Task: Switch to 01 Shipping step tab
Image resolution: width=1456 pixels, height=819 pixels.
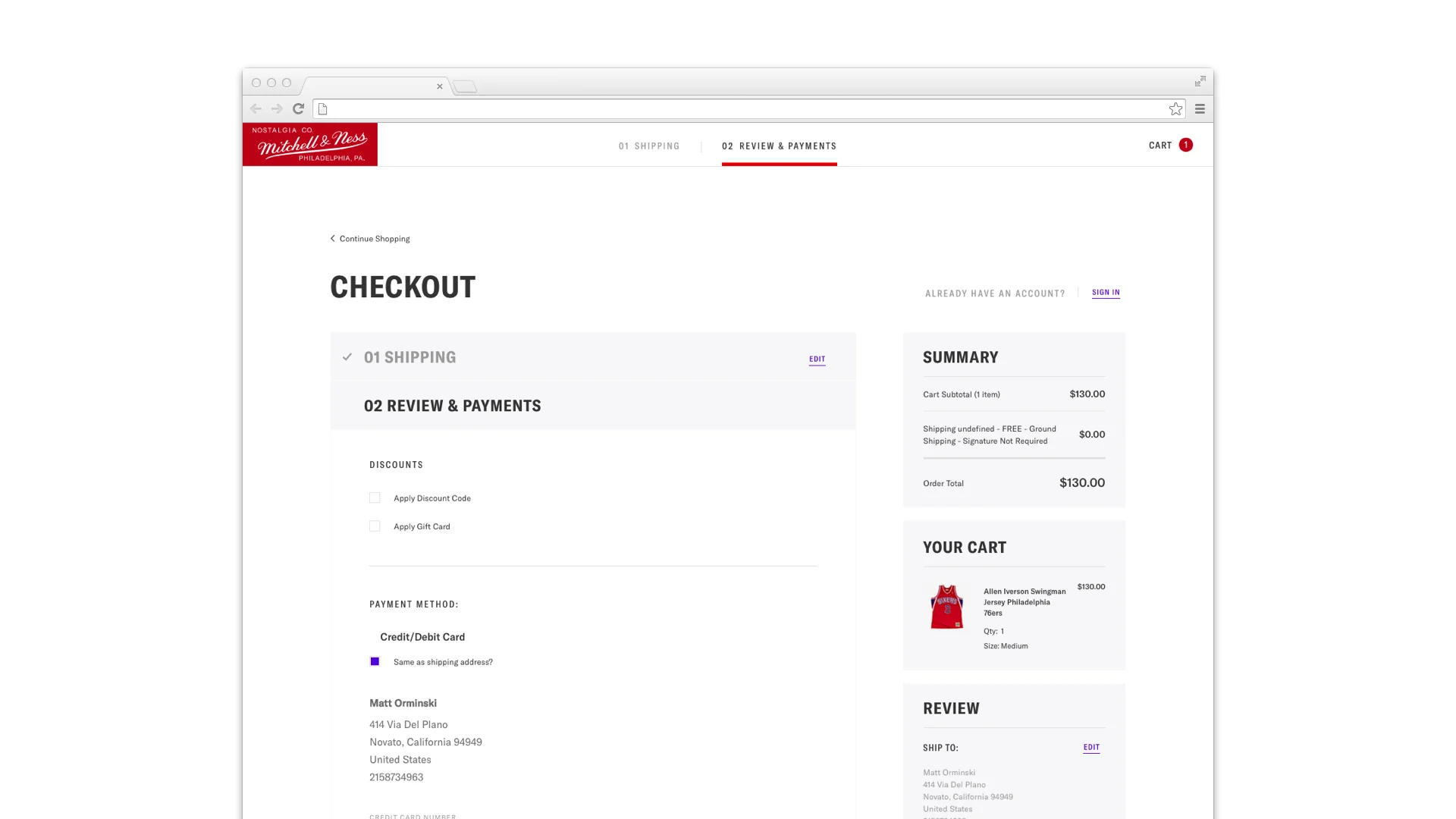Action: click(649, 146)
